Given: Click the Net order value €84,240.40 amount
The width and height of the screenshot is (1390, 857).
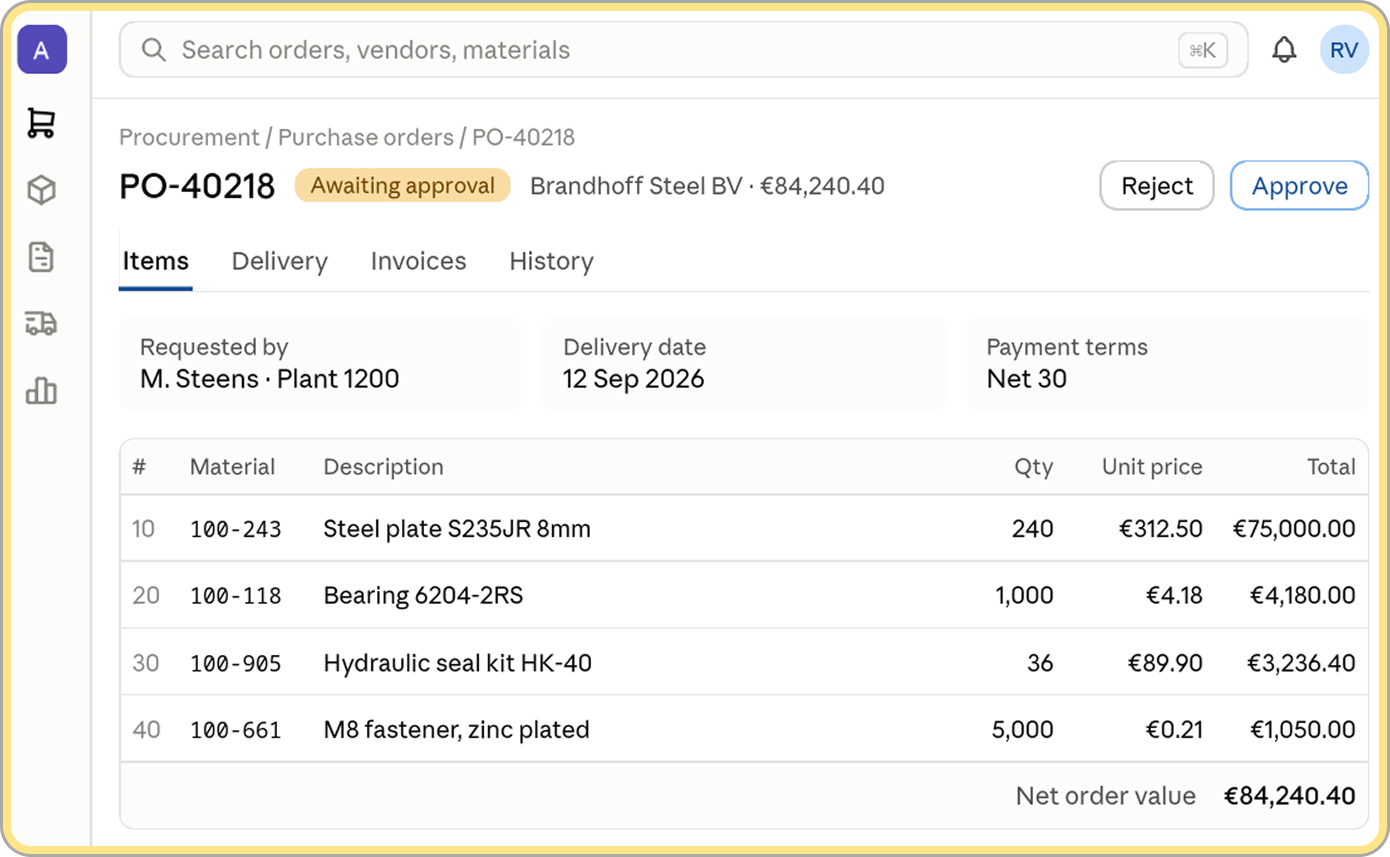Looking at the screenshot, I should click(x=1290, y=796).
